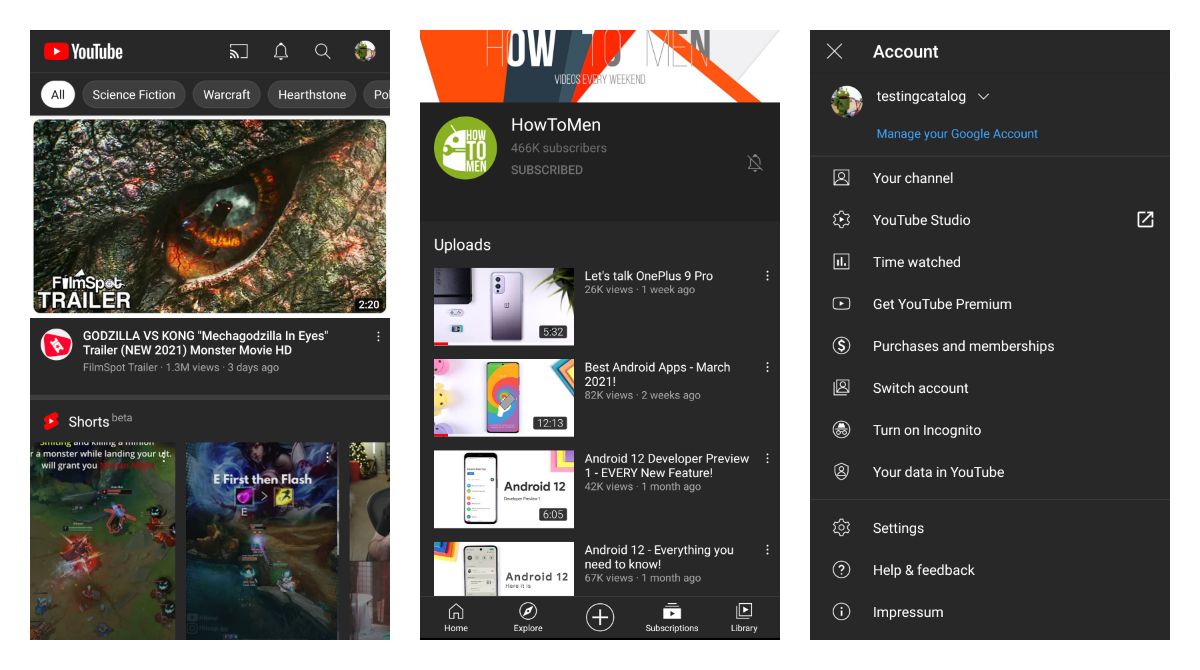
Task: Open external link icon beside YouTube Studio
Action: tap(1145, 220)
